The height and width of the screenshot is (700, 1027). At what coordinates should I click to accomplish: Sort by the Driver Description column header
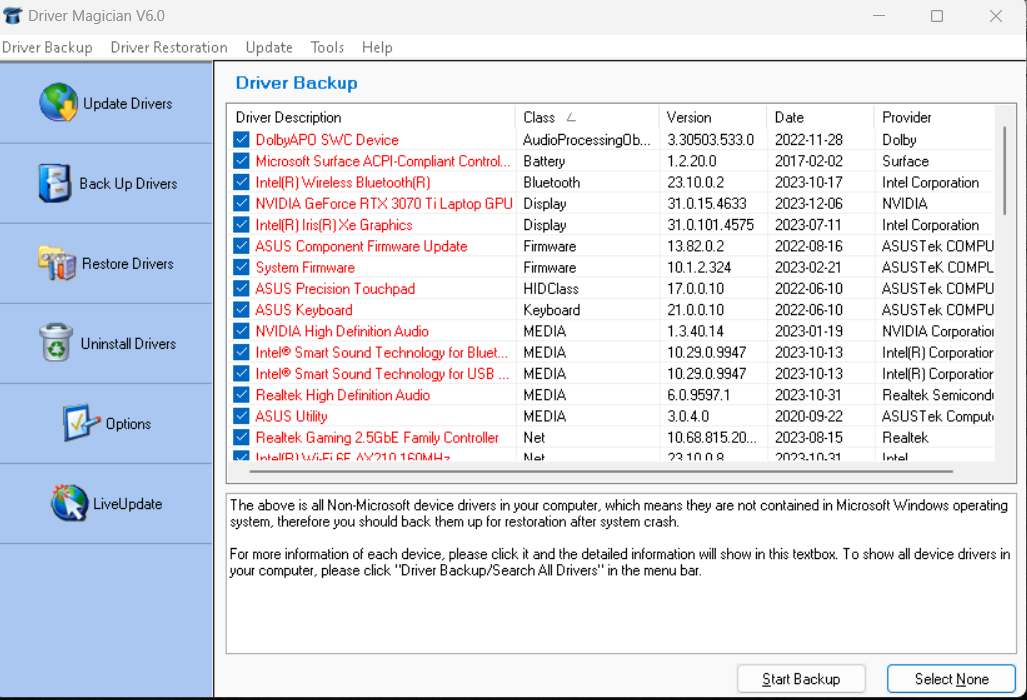pyautogui.click(x=372, y=117)
